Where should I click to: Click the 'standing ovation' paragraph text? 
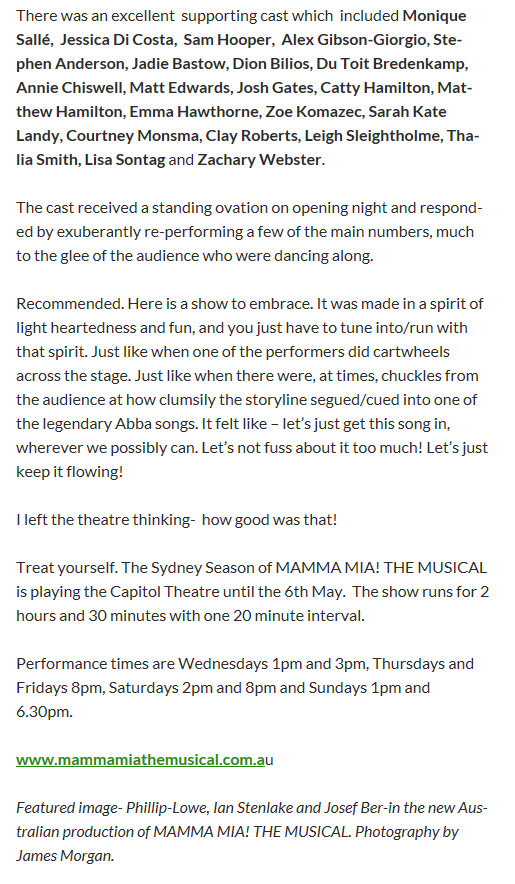pyautogui.click(x=249, y=232)
